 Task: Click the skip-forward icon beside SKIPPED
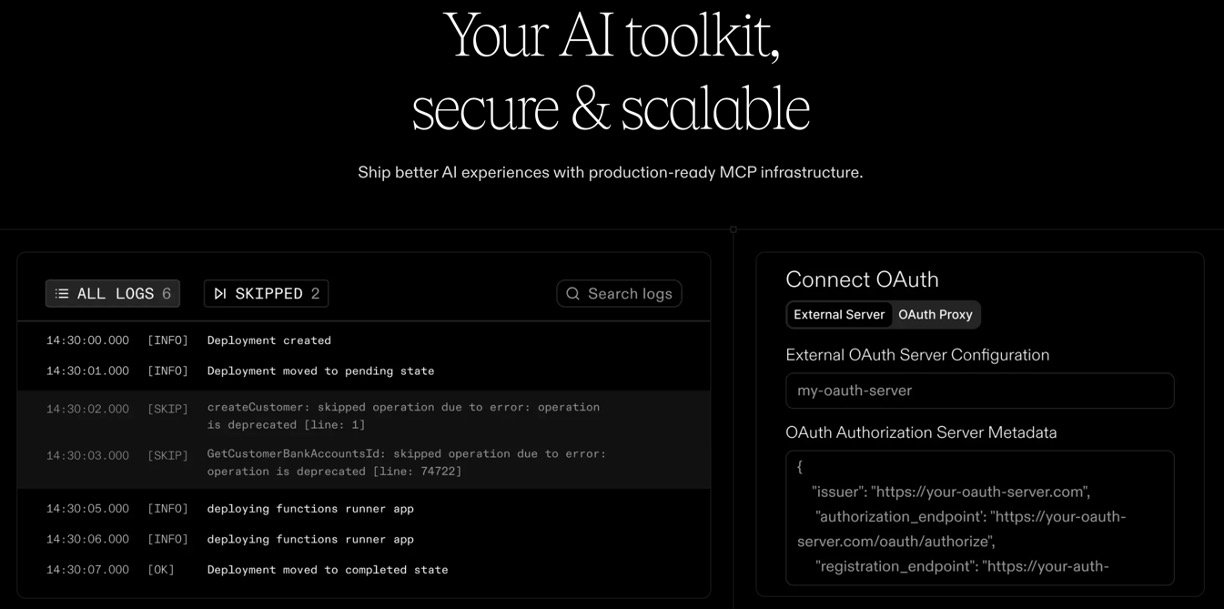(x=219, y=294)
